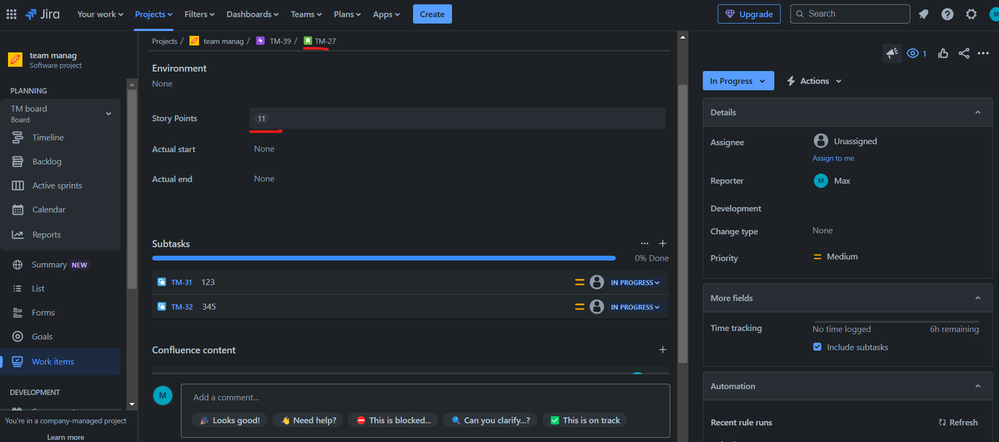Click the team manag project avatar in sidebar
Image resolution: width=999 pixels, height=442 pixels.
(15, 60)
